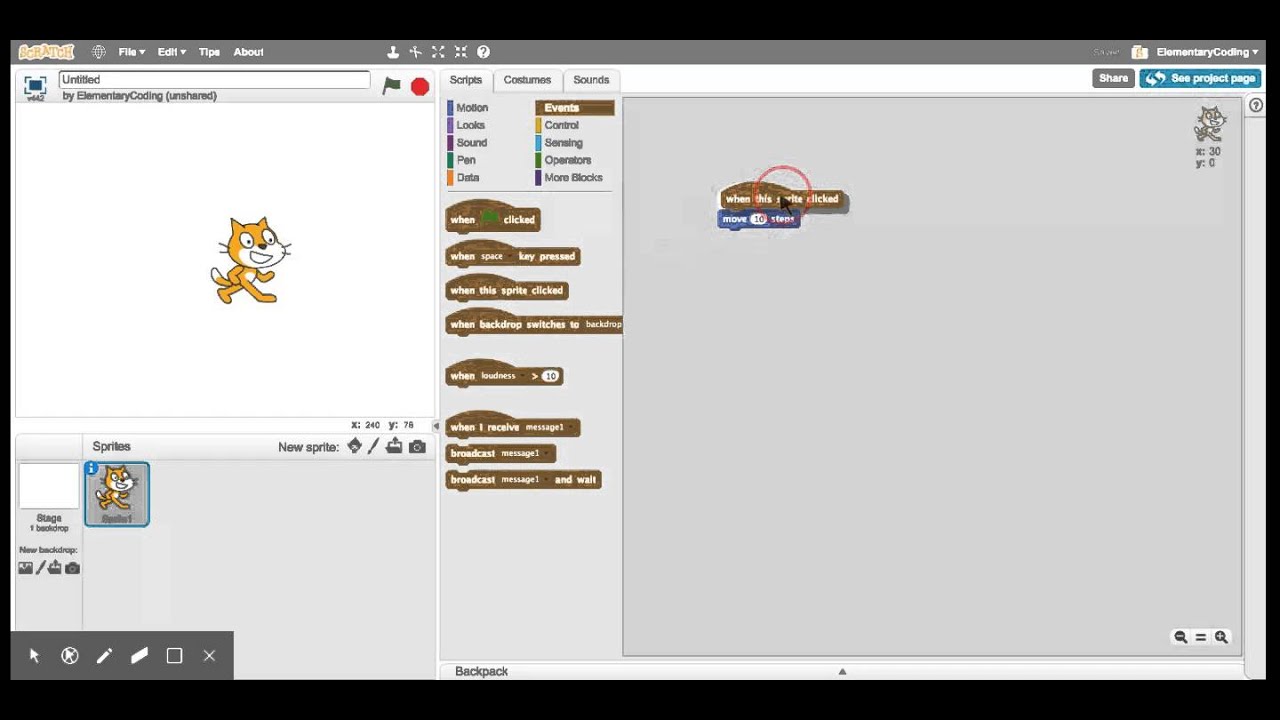
Task: Select the Sprite1 thumbnail
Action: coord(117,494)
